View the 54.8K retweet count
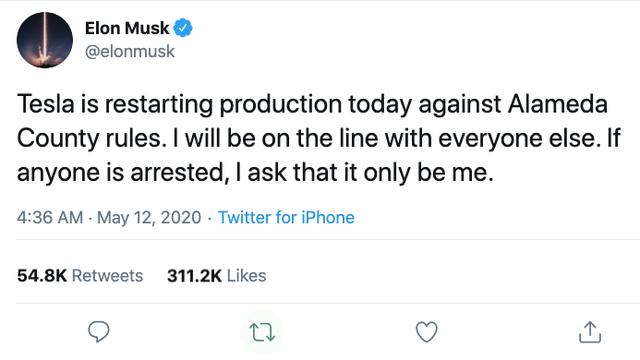The height and width of the screenshot is (360, 640). pyautogui.click(x=42, y=276)
